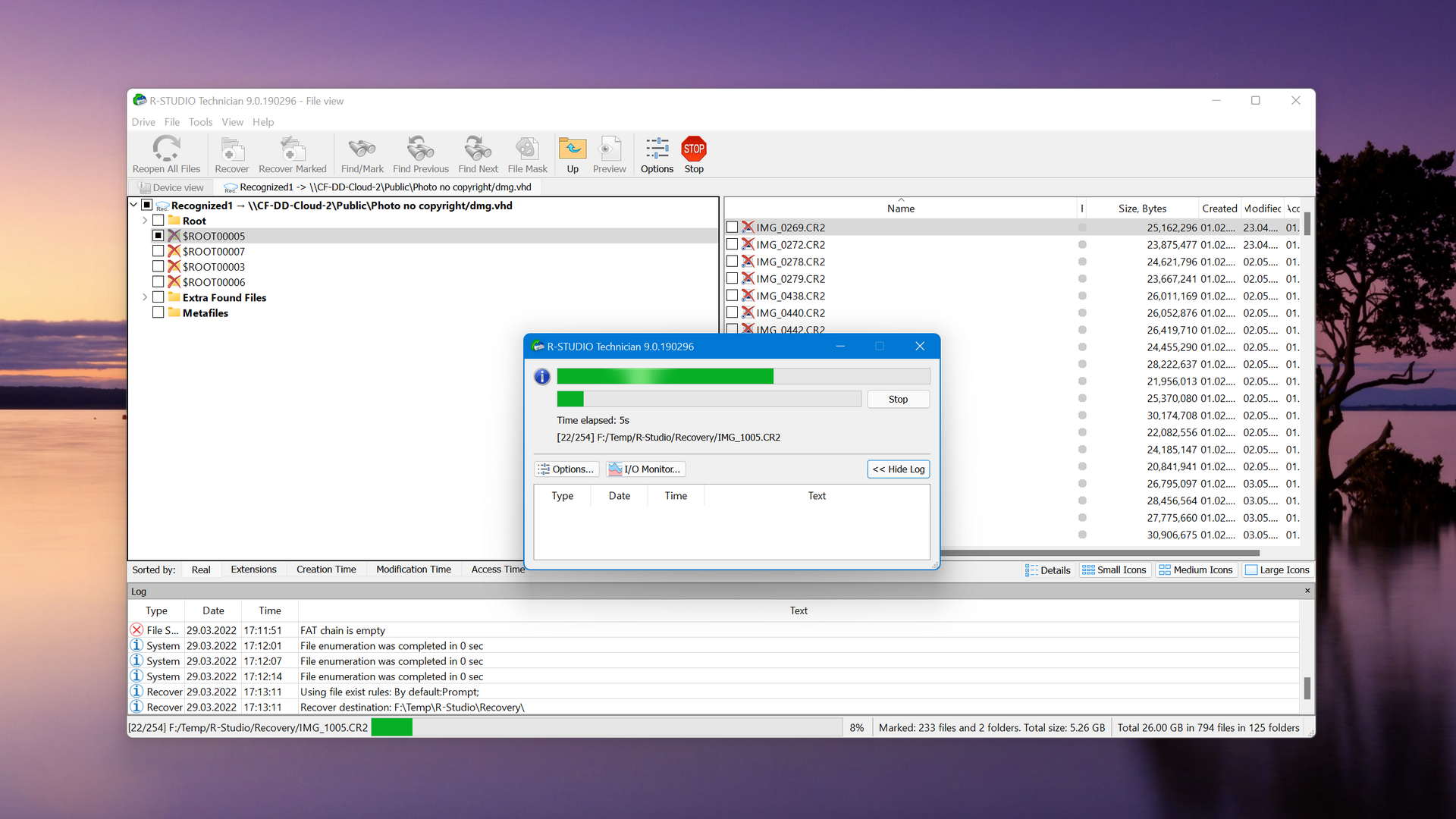Screen dimensions: 1456x819
Task: Click the Preview toolbar icon
Action: coord(609,155)
